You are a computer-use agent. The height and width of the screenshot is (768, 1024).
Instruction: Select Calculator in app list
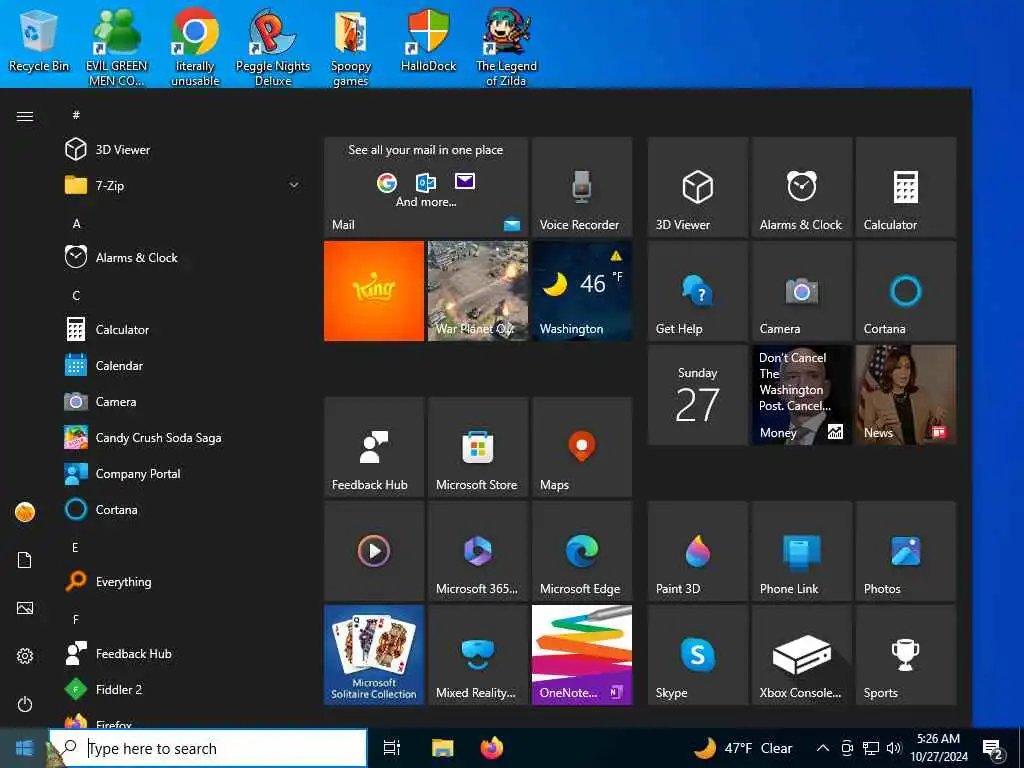coord(182,329)
